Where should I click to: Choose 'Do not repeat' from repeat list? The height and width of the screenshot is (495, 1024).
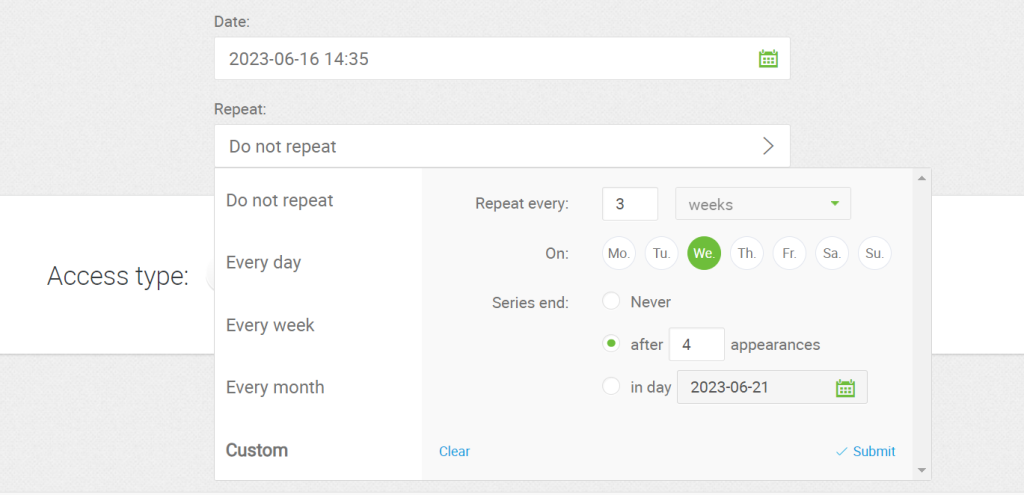click(280, 200)
